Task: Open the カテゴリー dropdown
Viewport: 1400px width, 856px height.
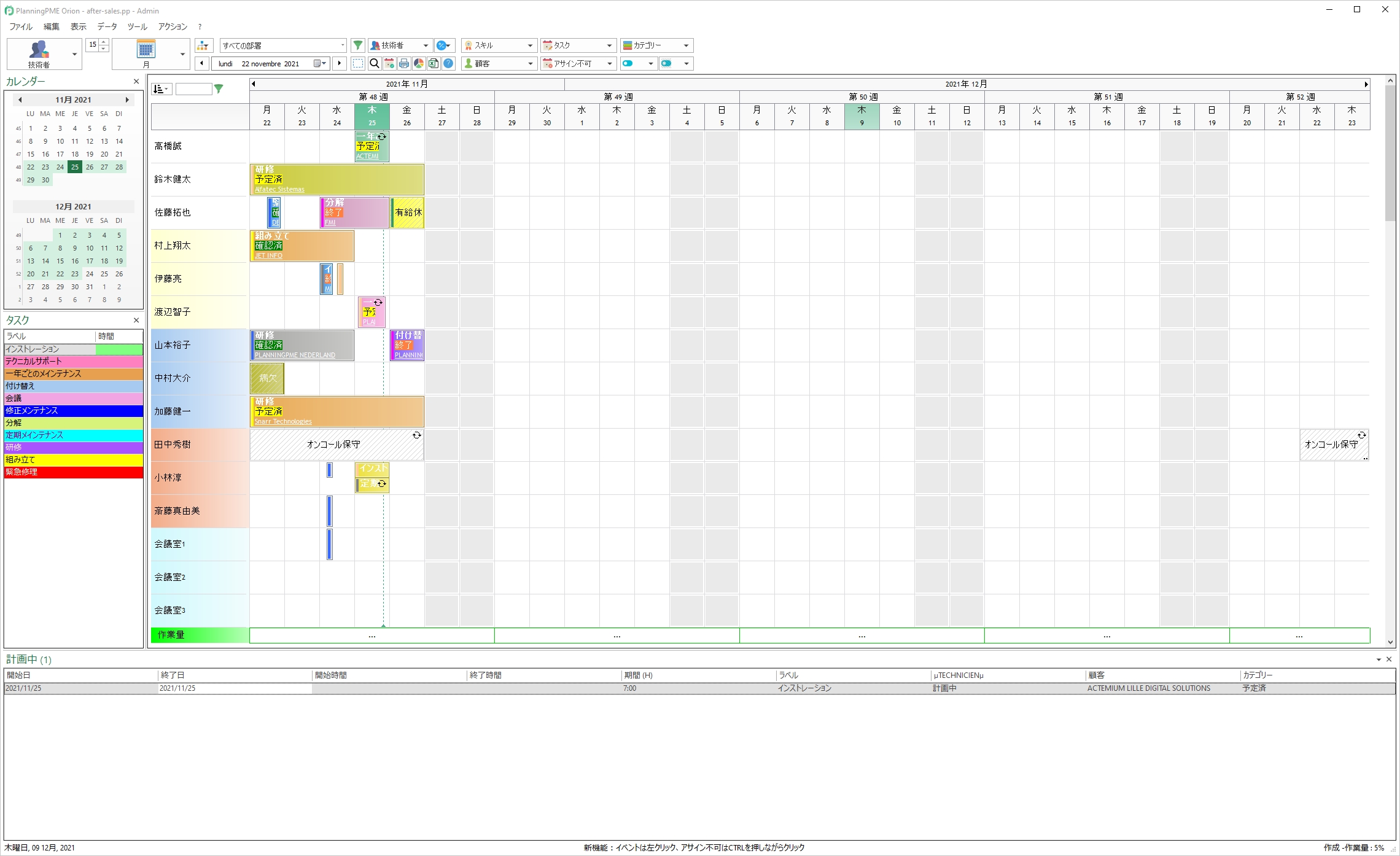Action: coord(657,45)
